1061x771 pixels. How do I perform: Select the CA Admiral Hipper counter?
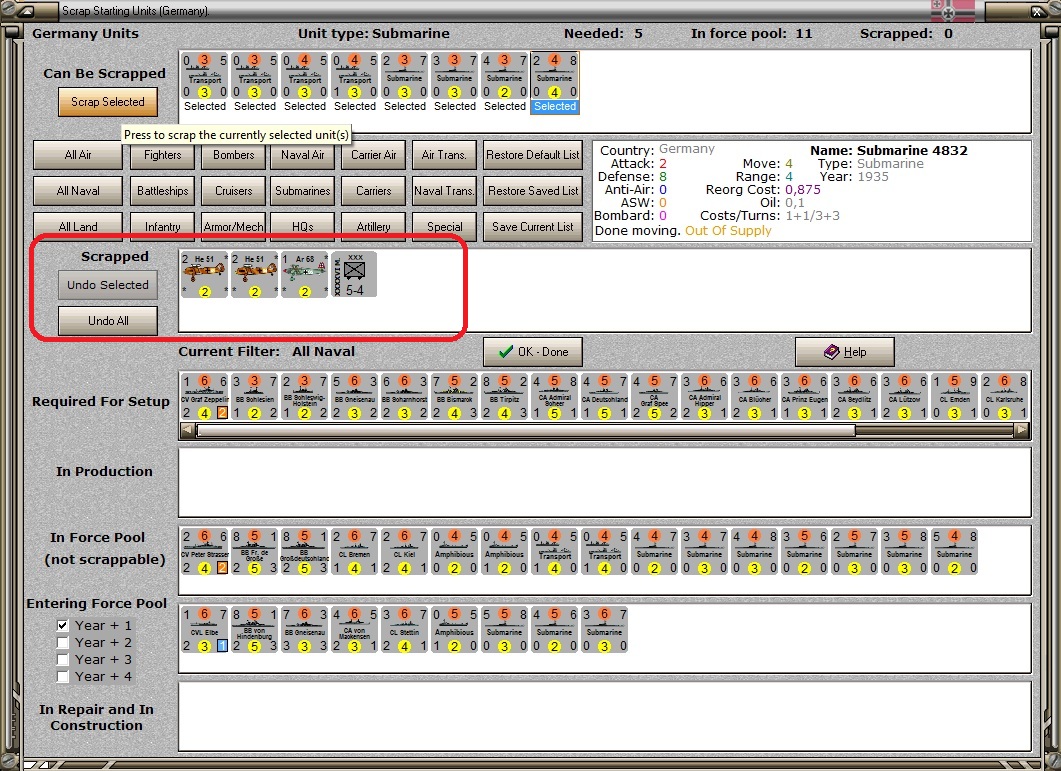[x=705, y=397]
